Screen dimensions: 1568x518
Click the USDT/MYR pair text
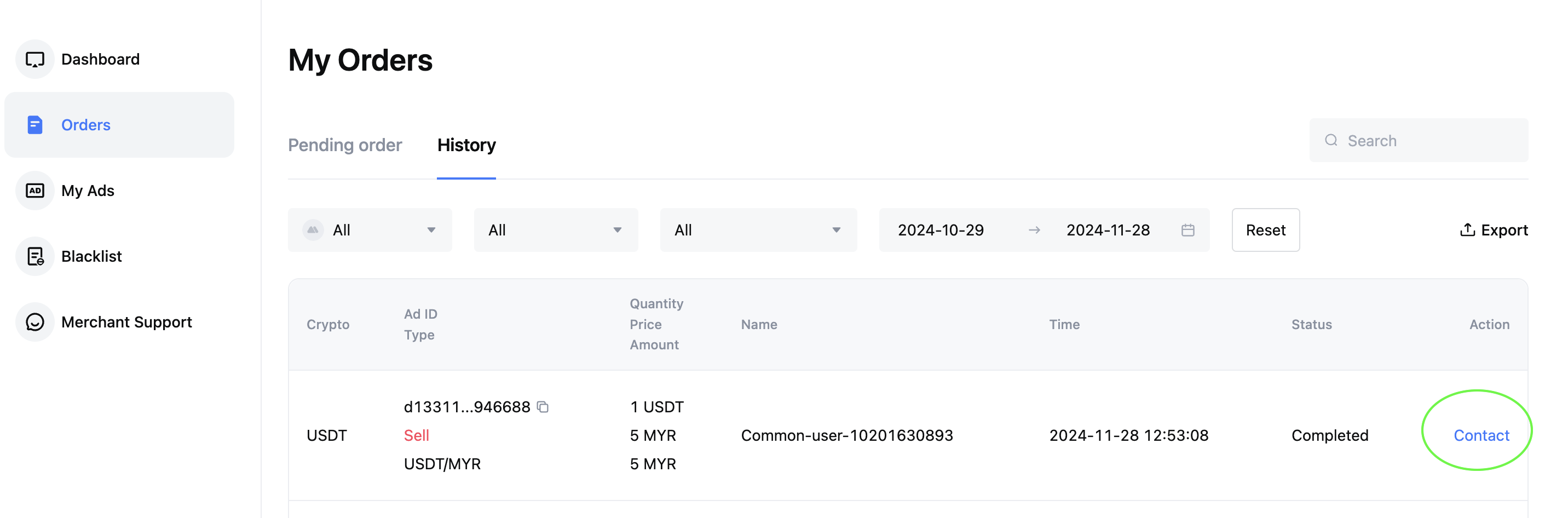click(442, 464)
